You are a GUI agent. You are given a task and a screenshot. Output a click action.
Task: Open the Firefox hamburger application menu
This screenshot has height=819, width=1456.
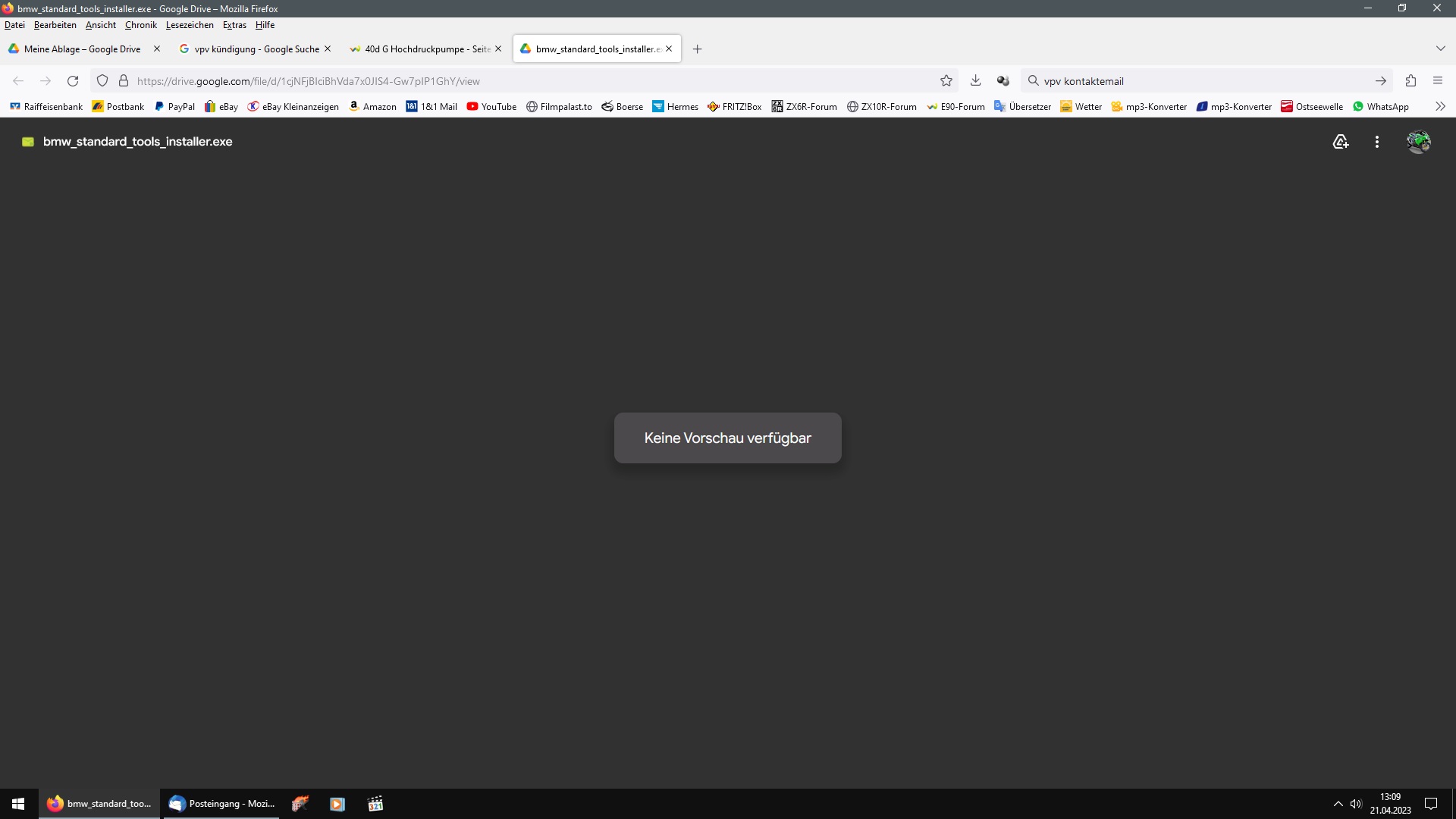pyautogui.click(x=1438, y=81)
